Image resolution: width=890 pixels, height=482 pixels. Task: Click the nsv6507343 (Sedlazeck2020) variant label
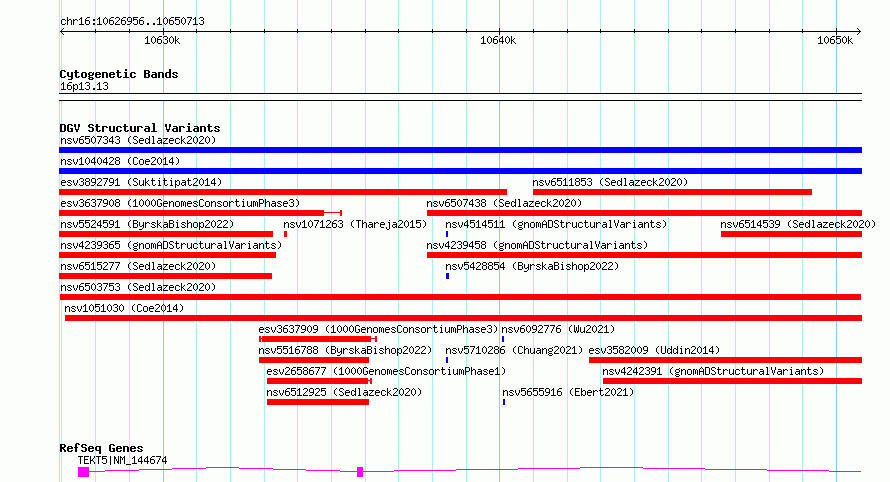pos(138,140)
